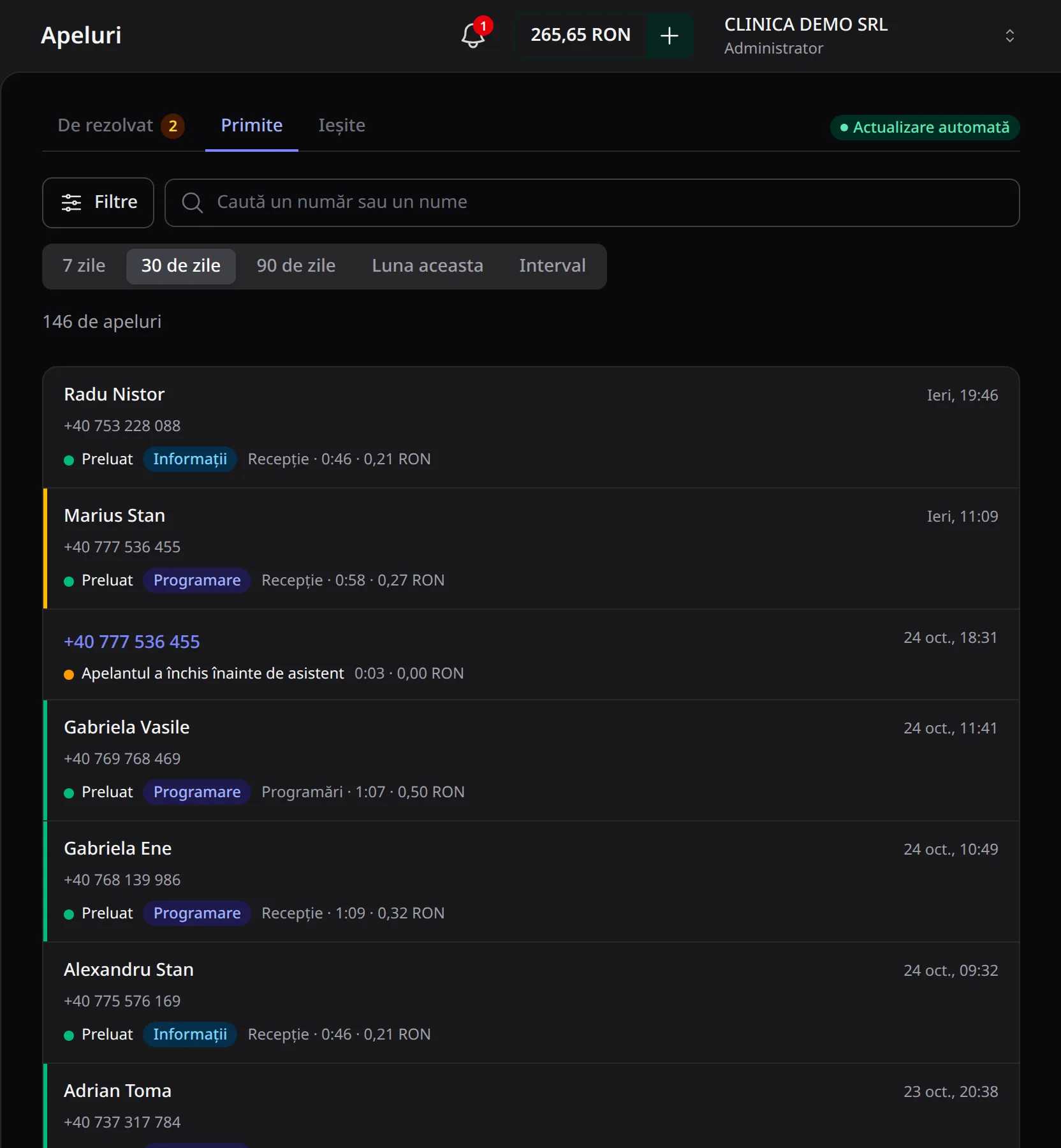Screen dimensions: 1061x1148
Task: Click the De rezolvat badge showing 2
Action: pyautogui.click(x=173, y=126)
